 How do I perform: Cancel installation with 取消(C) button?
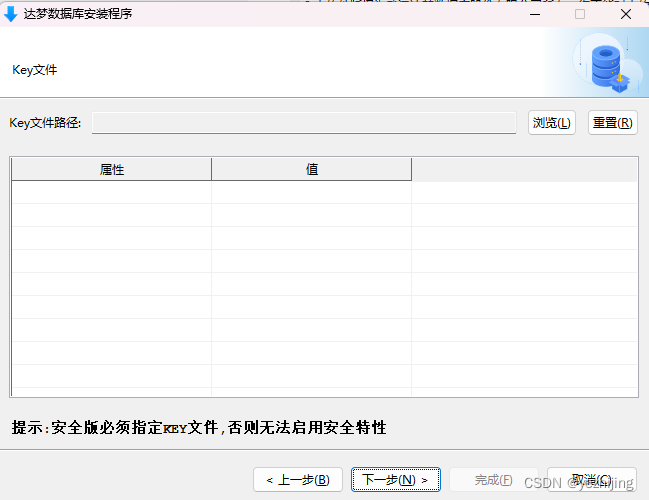click(592, 480)
